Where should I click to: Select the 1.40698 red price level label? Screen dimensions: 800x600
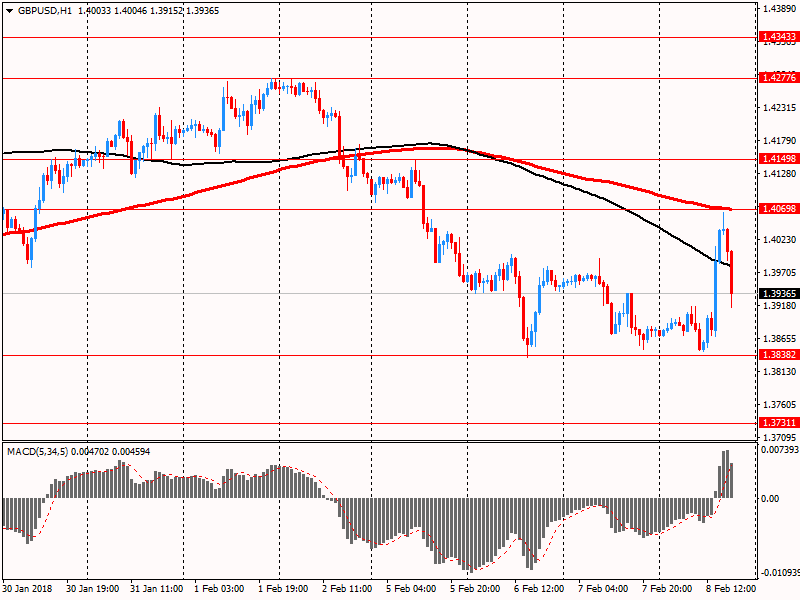coord(778,209)
